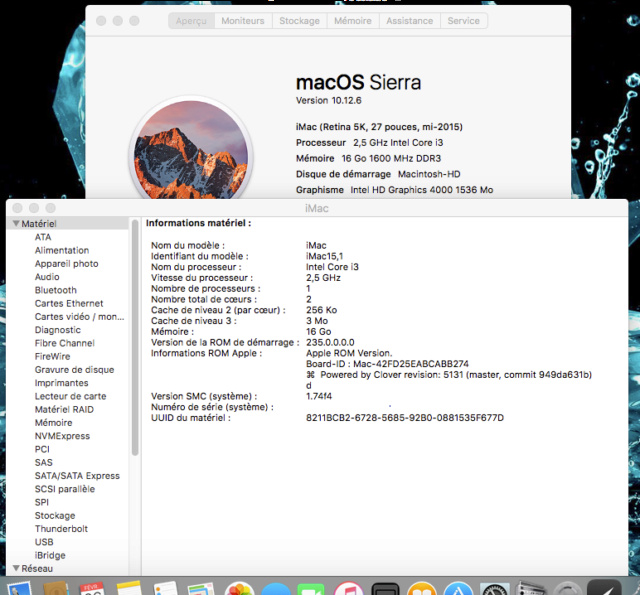Image resolution: width=640 pixels, height=595 pixels.
Task: Select USB in the hardware list
Action: pos(44,542)
